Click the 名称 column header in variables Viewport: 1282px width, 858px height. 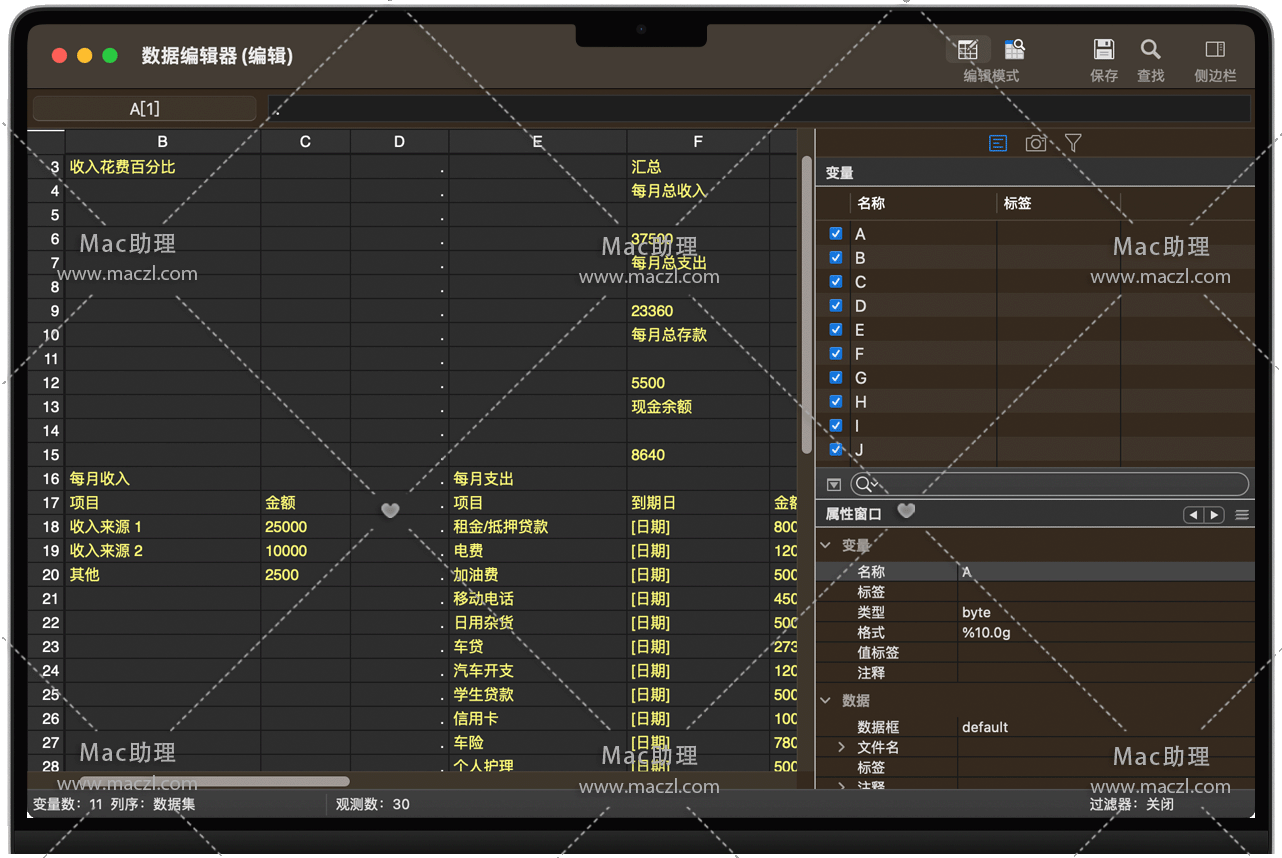871,203
